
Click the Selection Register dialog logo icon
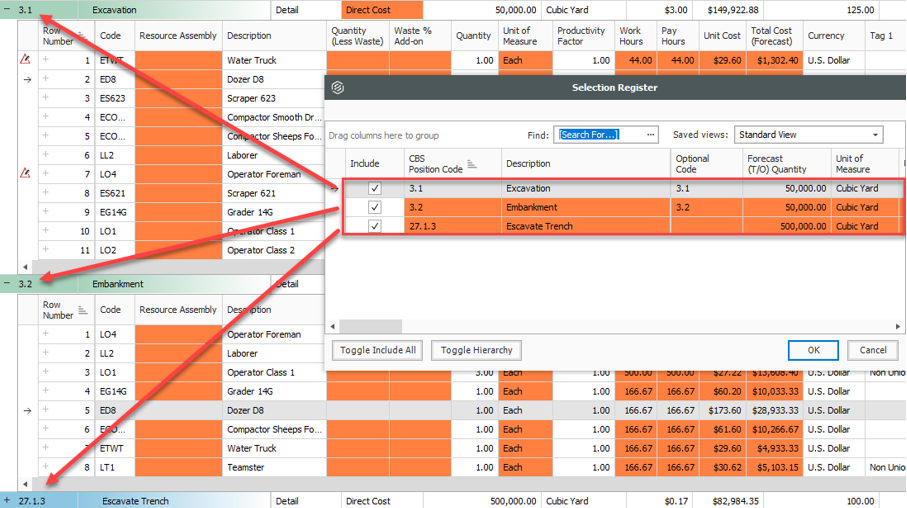tap(338, 88)
